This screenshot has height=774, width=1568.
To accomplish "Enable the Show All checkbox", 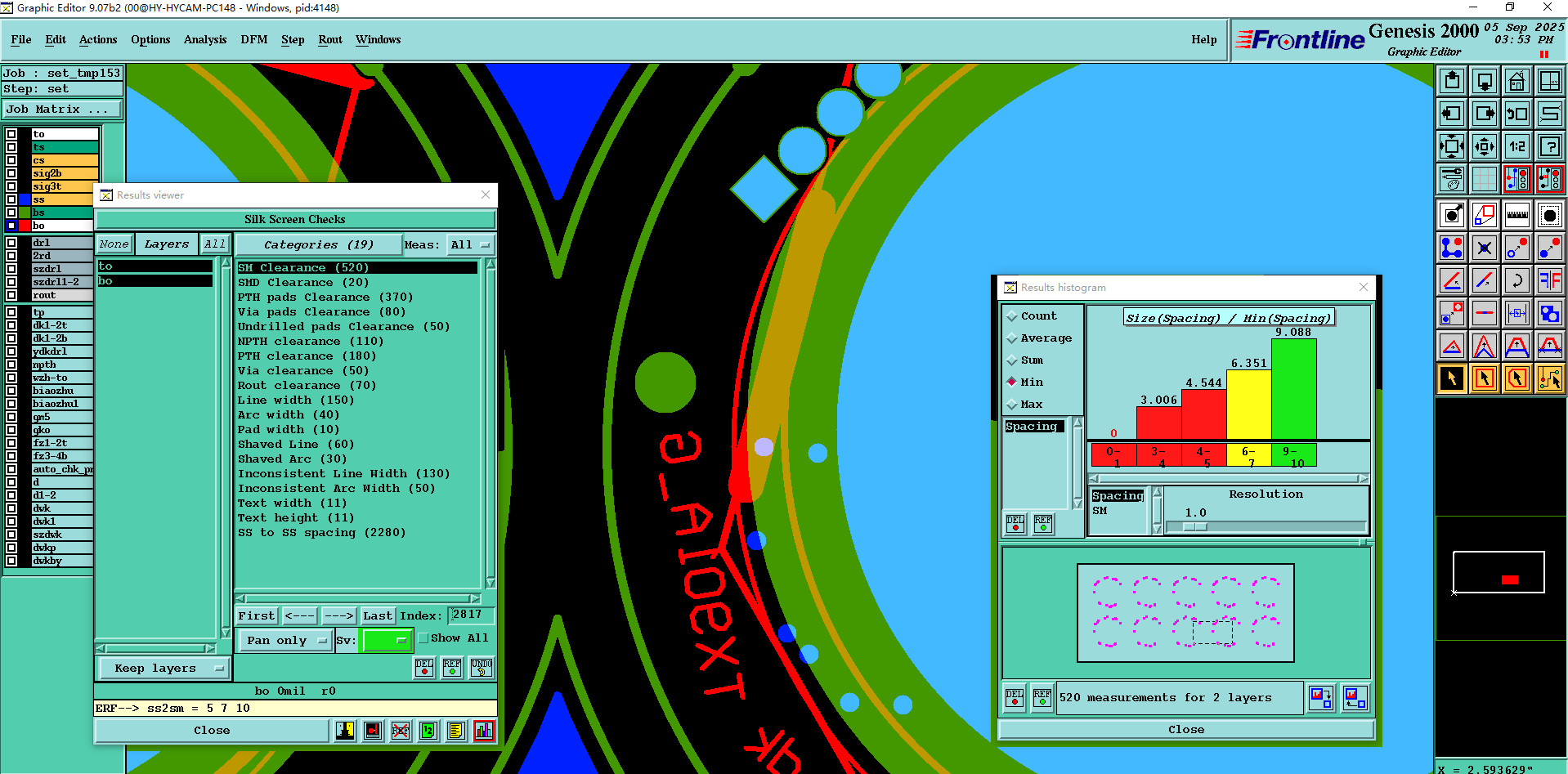I will coord(423,638).
